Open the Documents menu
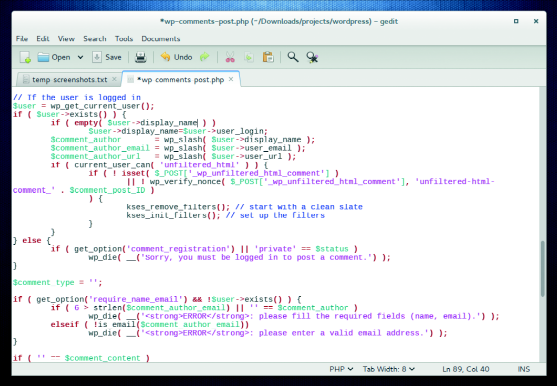This screenshot has height=386, width=557. [161, 39]
